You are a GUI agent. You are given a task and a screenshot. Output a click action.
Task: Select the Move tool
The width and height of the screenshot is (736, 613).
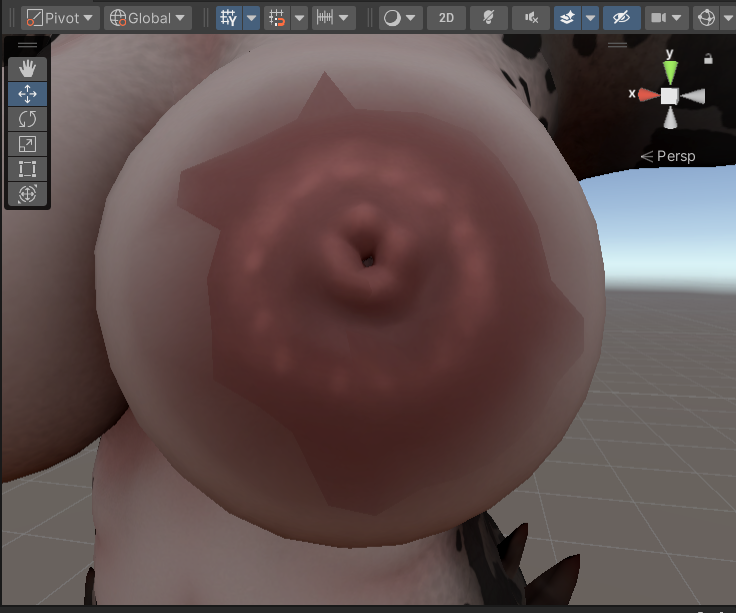tap(27, 94)
